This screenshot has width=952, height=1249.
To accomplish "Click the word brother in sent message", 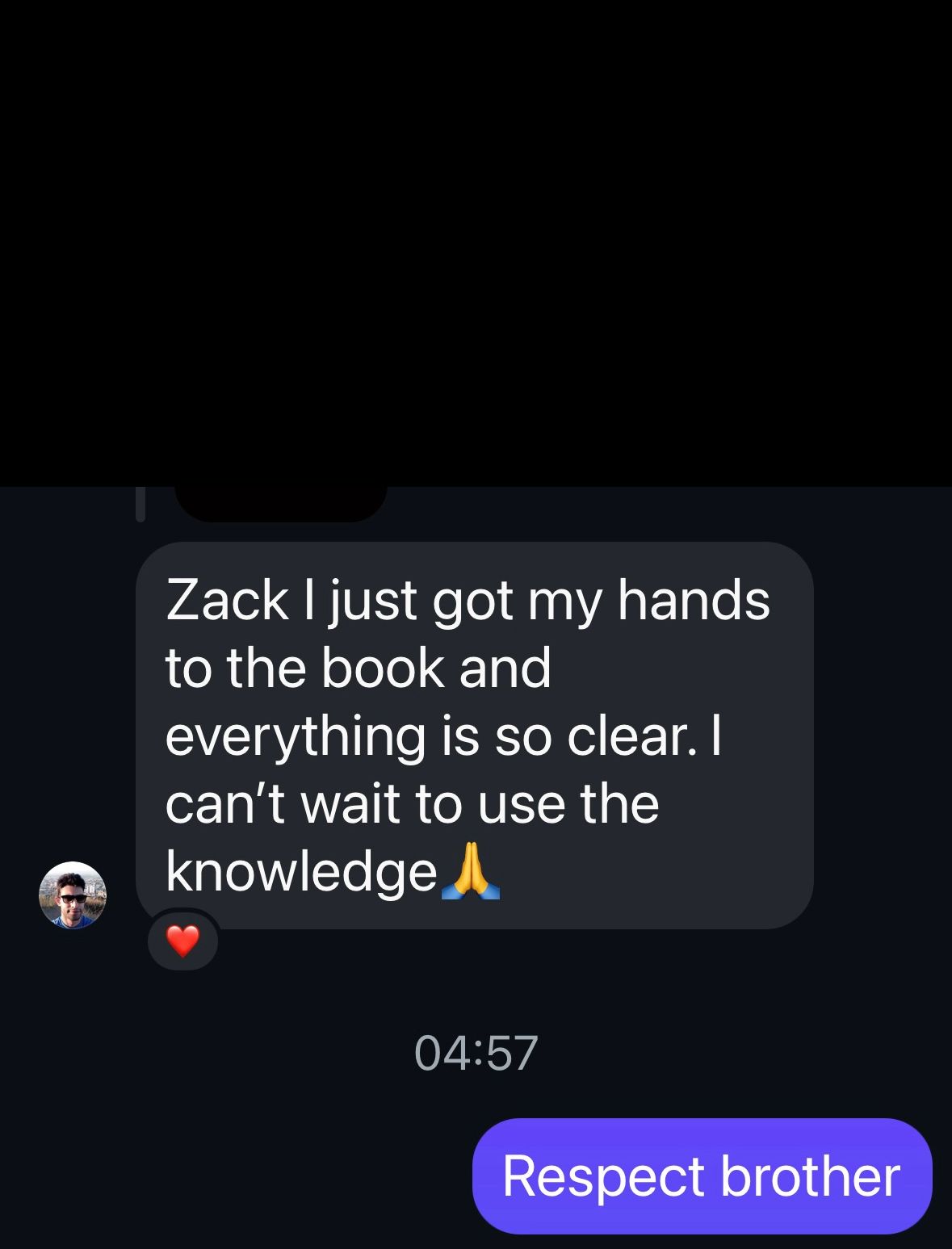I will point(810,1176).
